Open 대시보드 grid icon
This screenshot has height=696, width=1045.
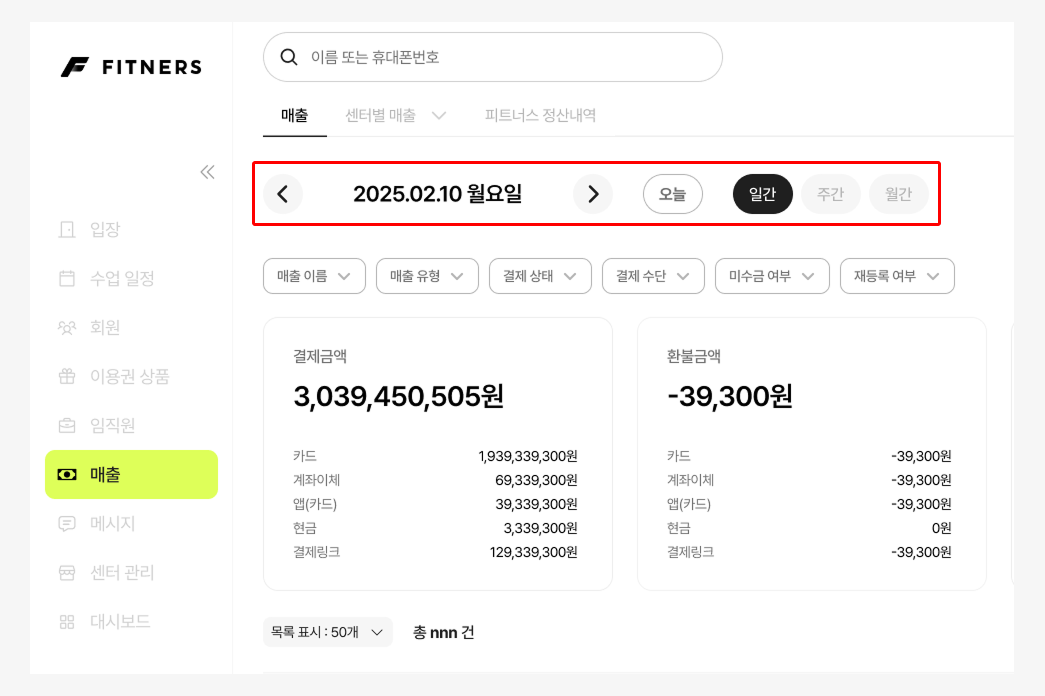click(67, 621)
